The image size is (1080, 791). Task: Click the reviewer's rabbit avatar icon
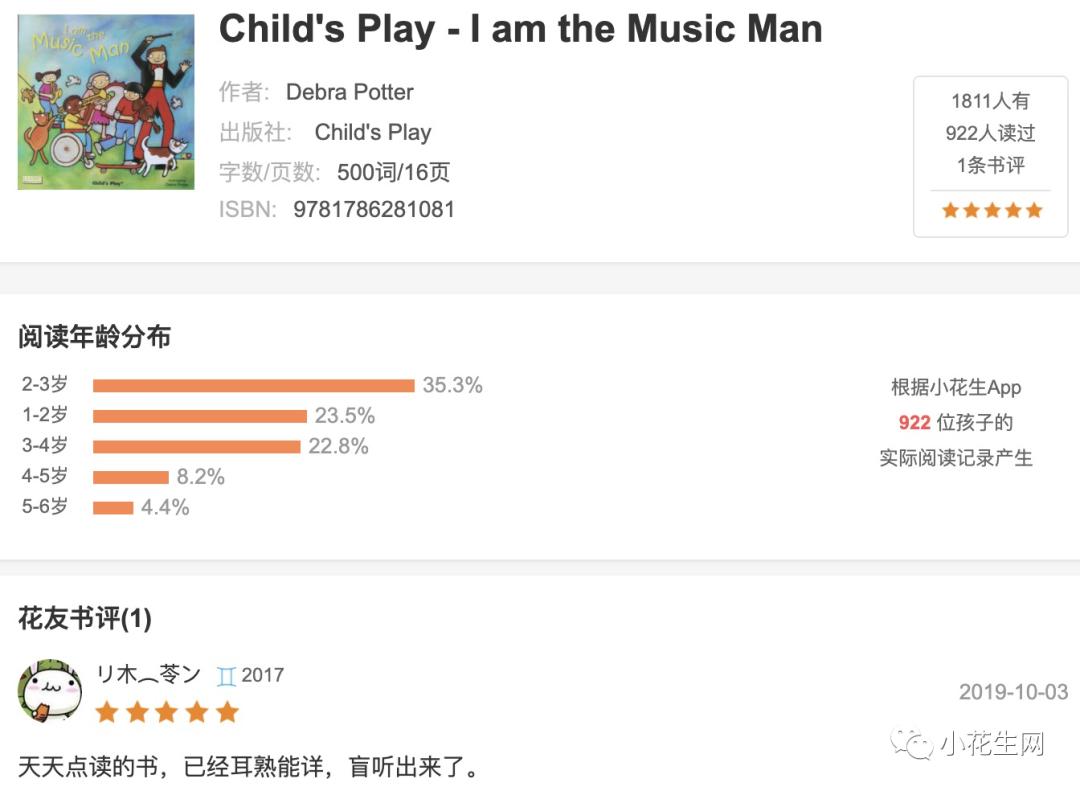[50, 691]
